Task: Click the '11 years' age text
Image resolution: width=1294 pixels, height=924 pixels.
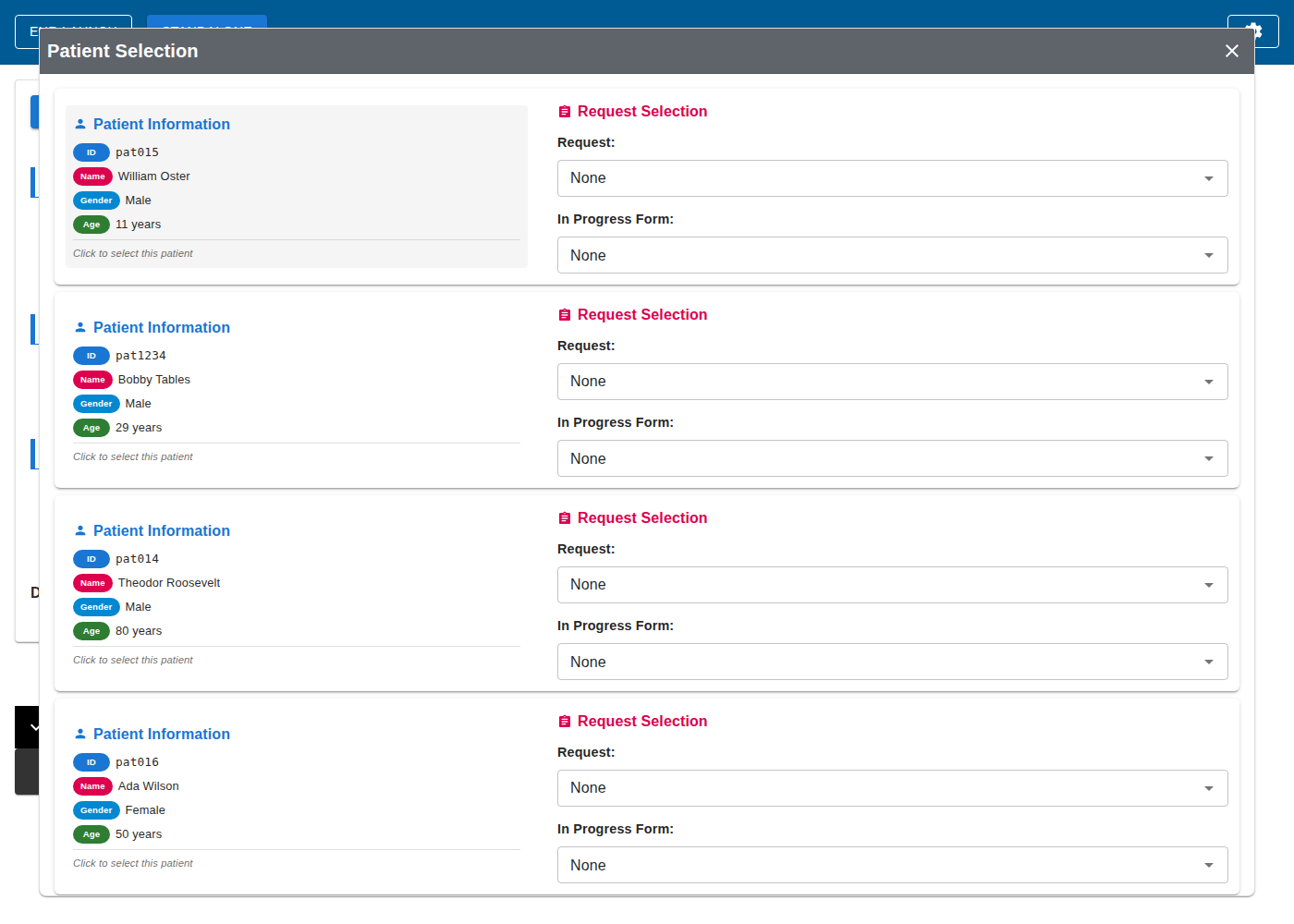Action: (138, 225)
